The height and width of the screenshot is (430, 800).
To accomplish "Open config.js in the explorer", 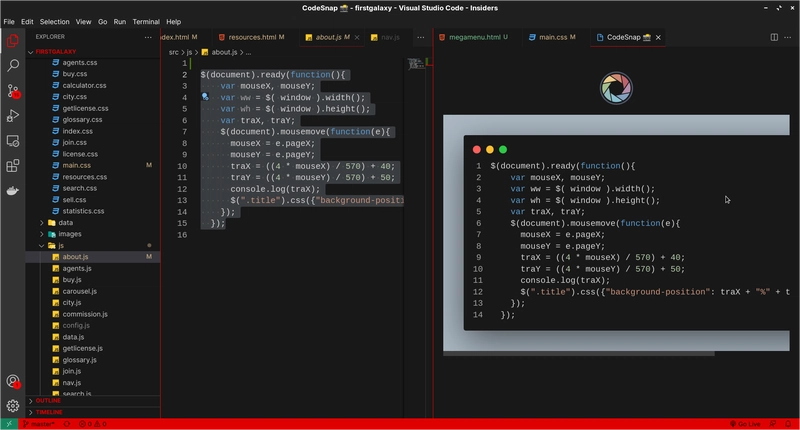I will 76,325.
